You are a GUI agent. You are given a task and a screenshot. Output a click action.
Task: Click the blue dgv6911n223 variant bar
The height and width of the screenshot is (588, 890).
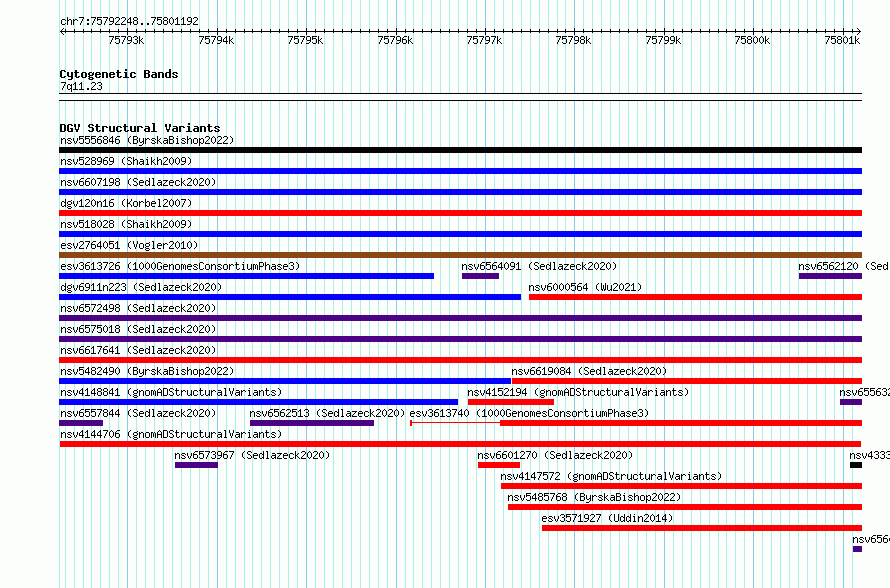(x=290, y=297)
